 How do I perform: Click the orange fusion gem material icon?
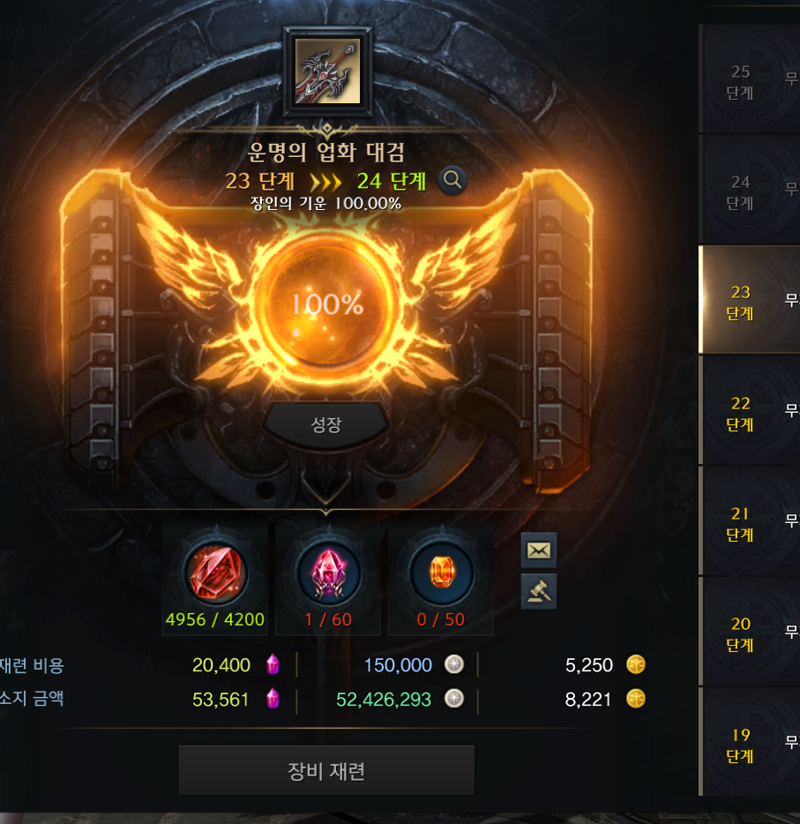pyautogui.click(x=442, y=573)
